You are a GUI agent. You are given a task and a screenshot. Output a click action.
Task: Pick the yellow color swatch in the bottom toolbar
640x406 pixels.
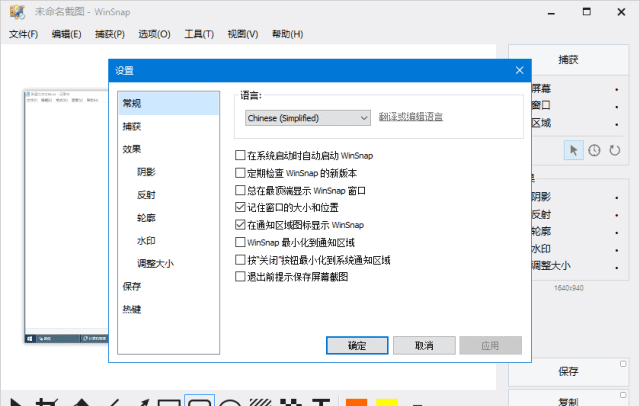(387, 402)
